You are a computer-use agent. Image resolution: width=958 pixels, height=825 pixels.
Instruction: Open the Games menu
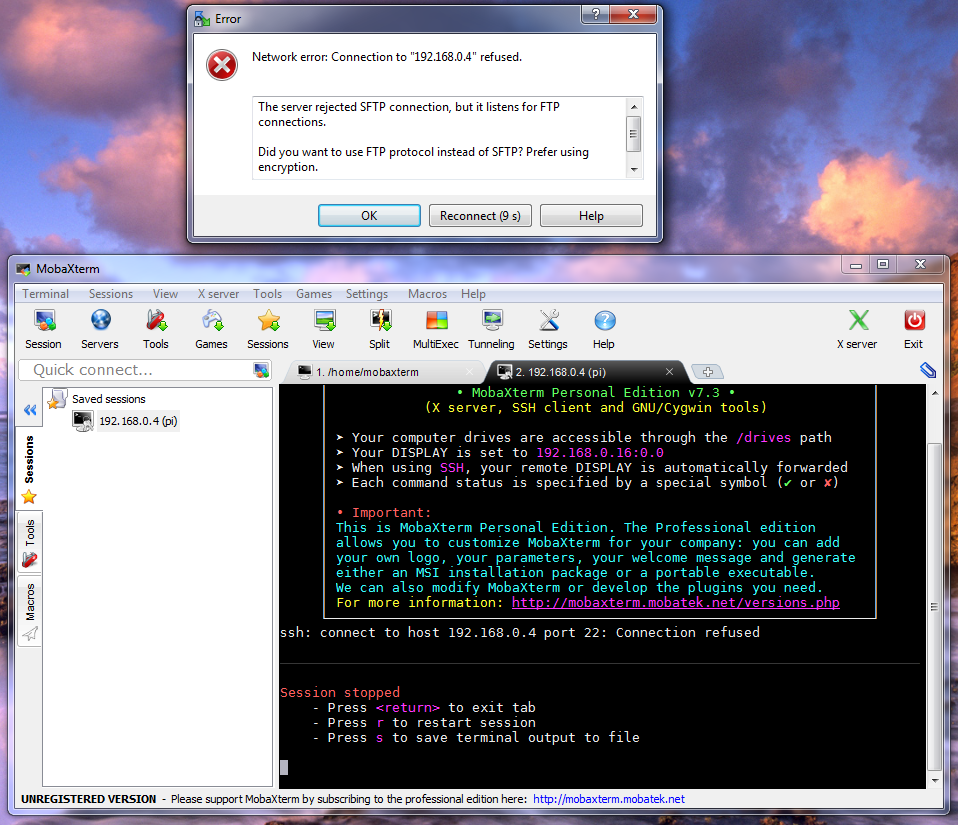(x=314, y=294)
